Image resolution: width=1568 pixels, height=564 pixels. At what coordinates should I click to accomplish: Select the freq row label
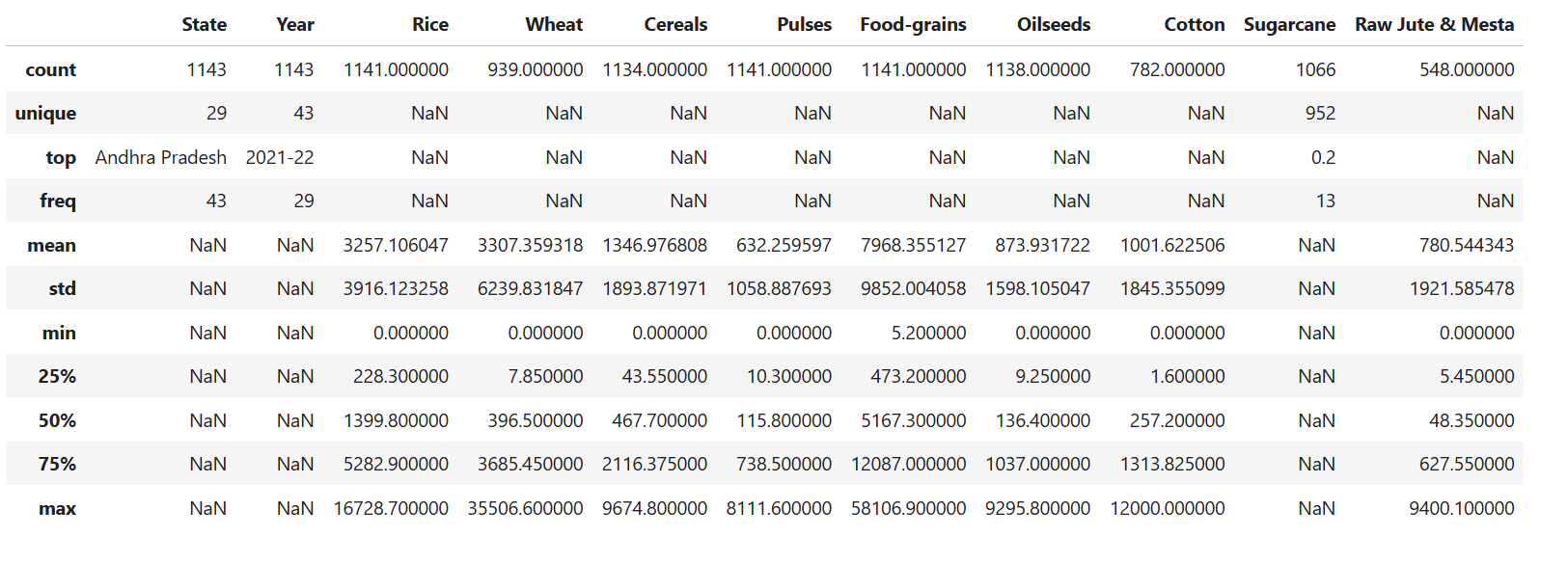(x=58, y=201)
